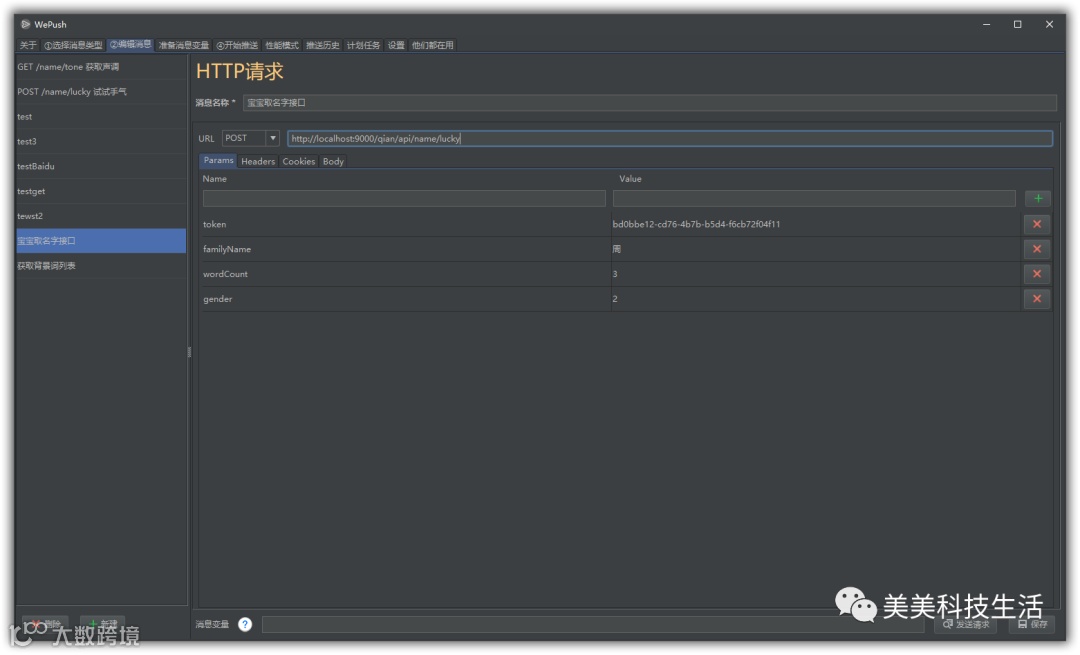Open the 他们都在用 tab
This screenshot has height=655, width=1080.
(433, 45)
